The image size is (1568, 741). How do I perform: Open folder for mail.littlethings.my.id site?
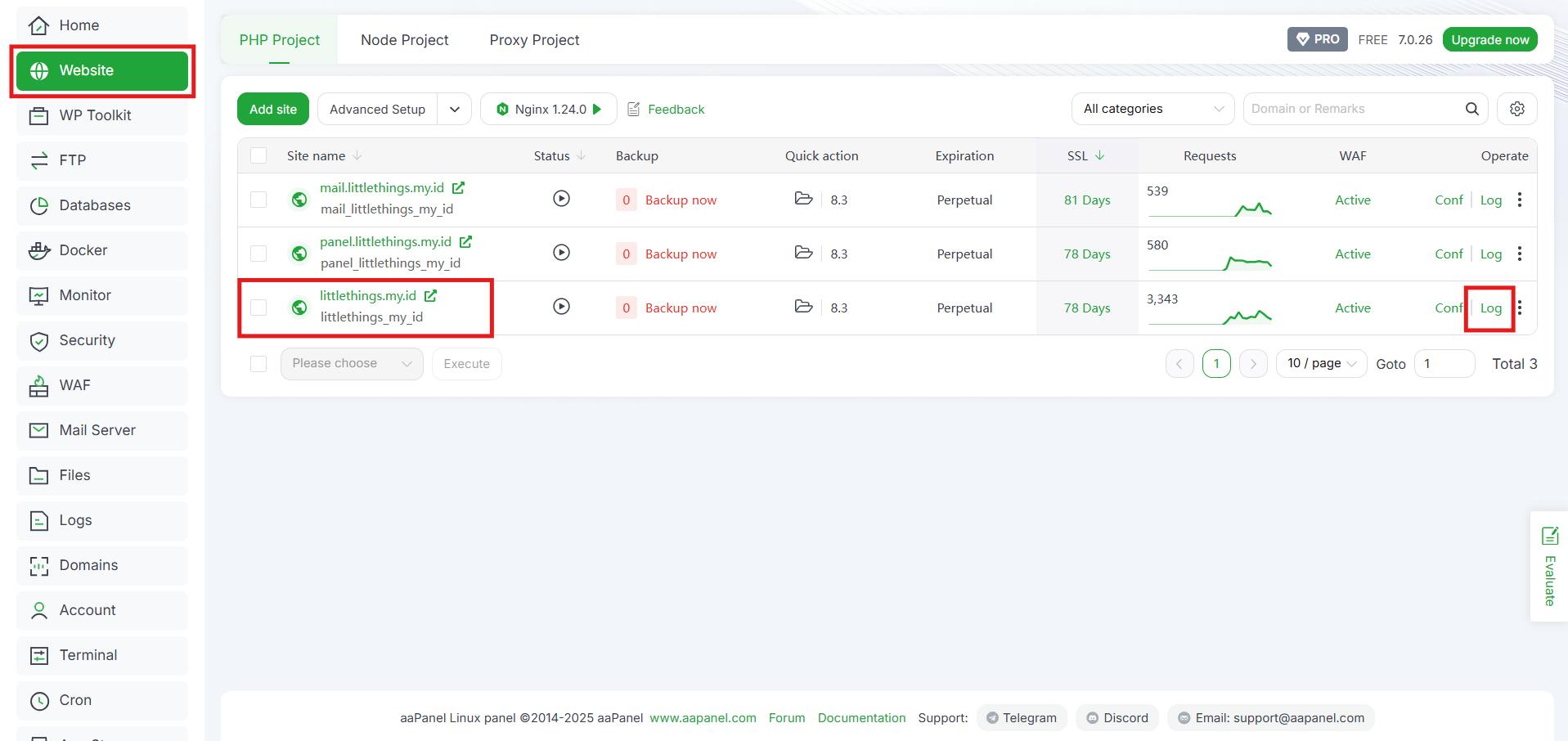804,199
